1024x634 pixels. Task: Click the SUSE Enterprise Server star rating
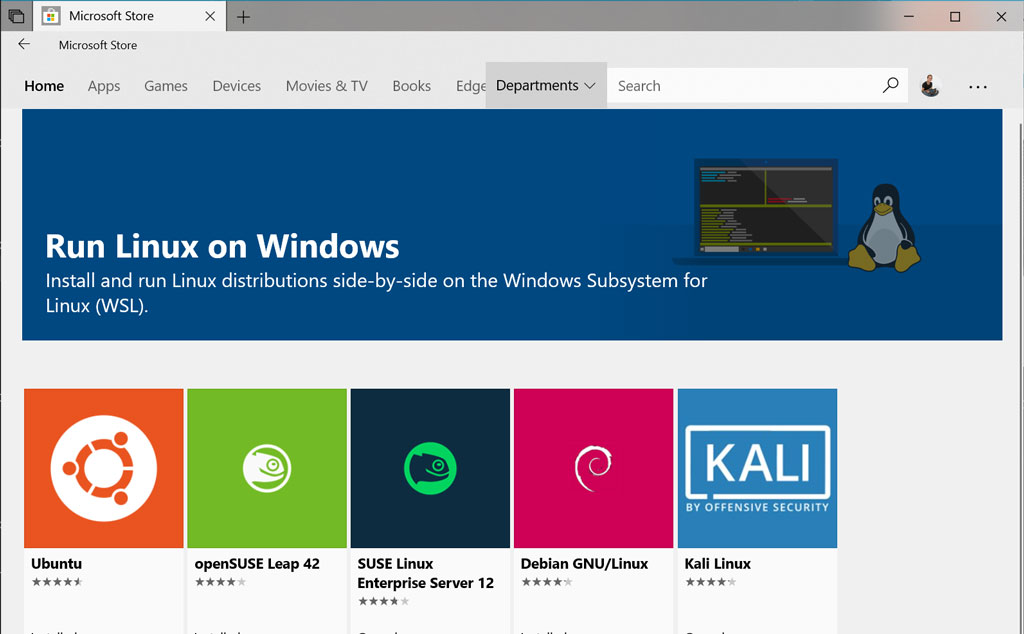(383, 601)
